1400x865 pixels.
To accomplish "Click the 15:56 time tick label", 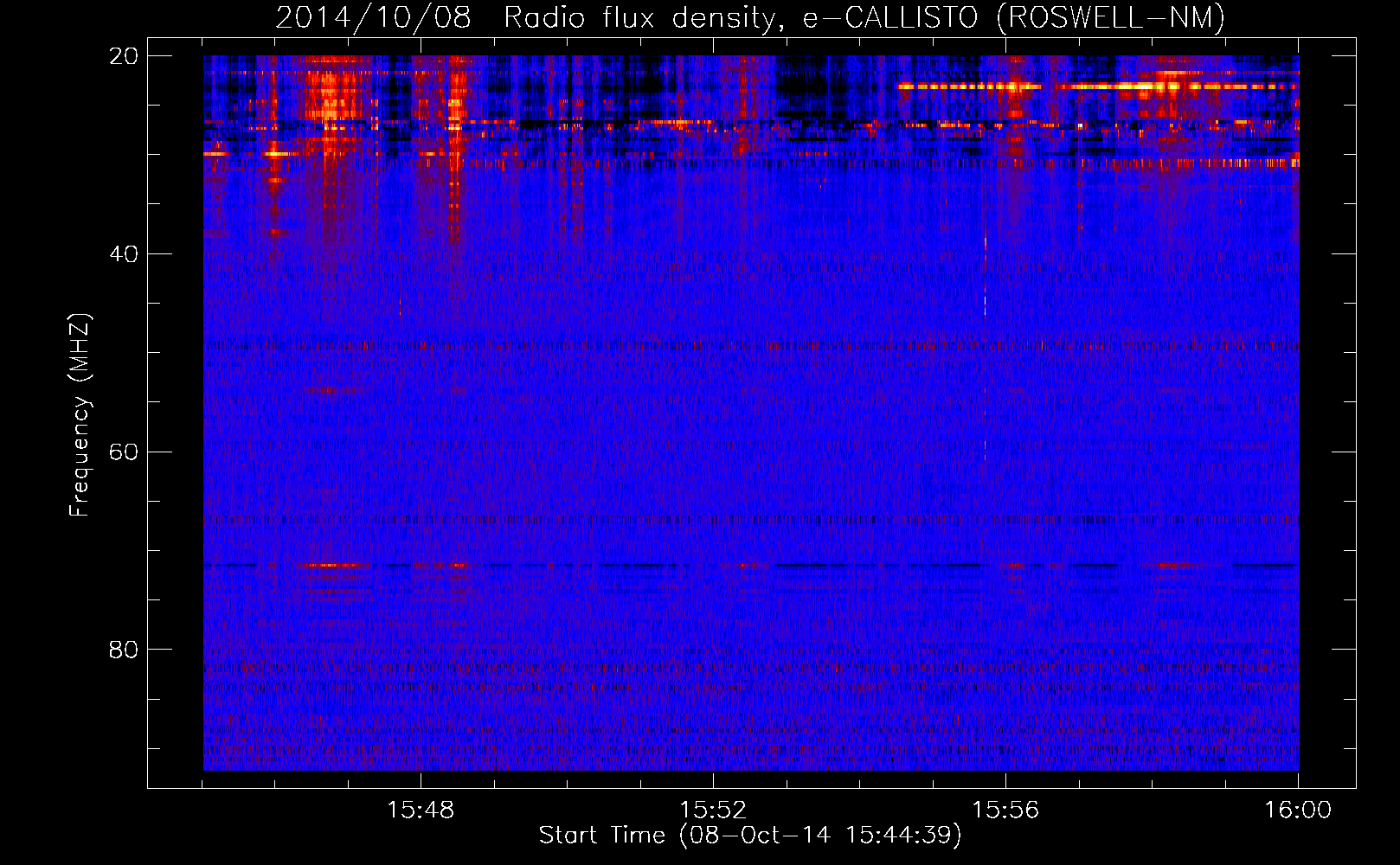I will pos(1005,811).
